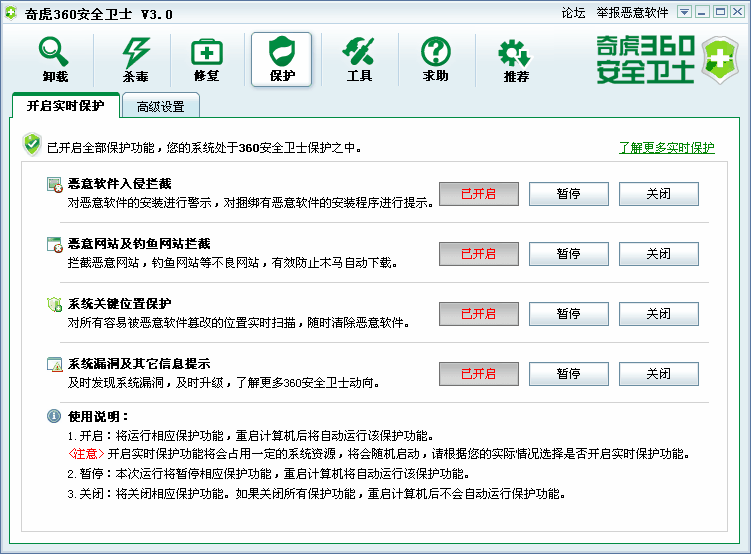
Task: Open the title bar dropdown arrow menu
Action: (x=684, y=12)
